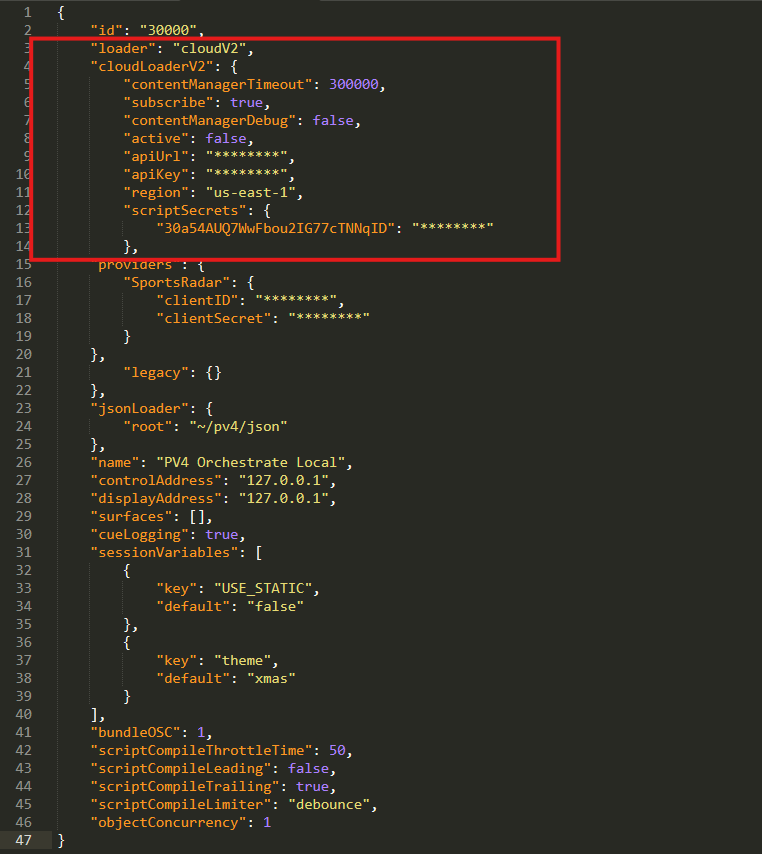
Task: Click the "bundleOSC" key
Action: coord(135,733)
